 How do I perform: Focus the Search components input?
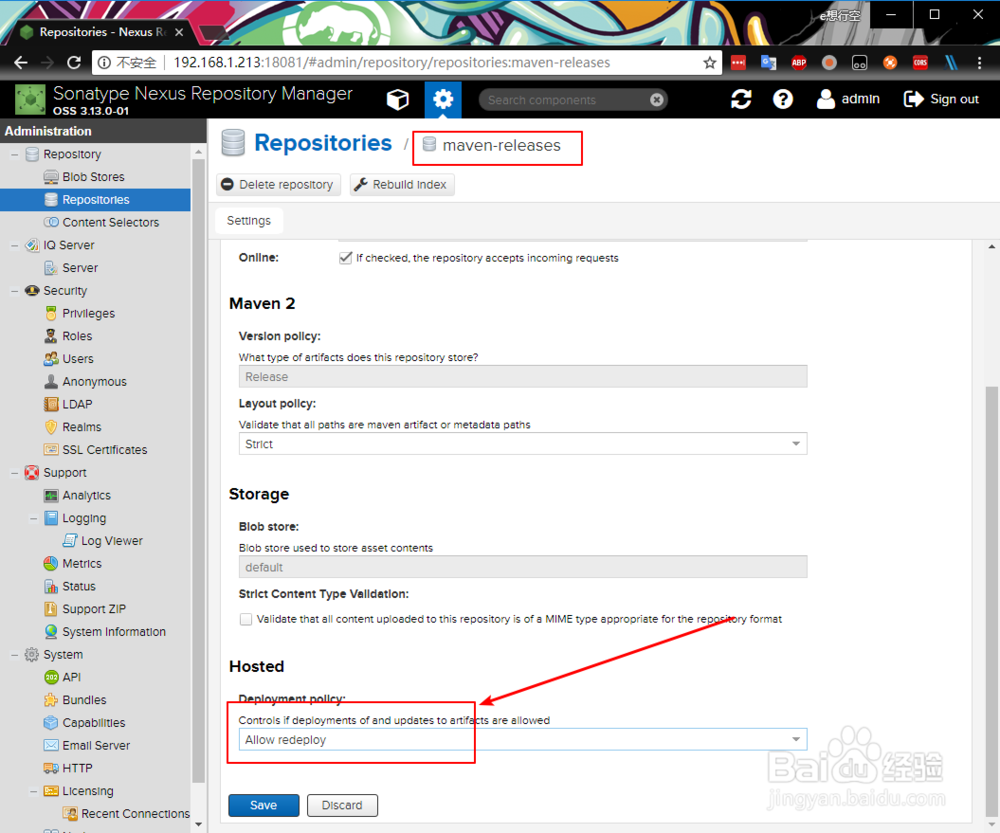tap(566, 100)
